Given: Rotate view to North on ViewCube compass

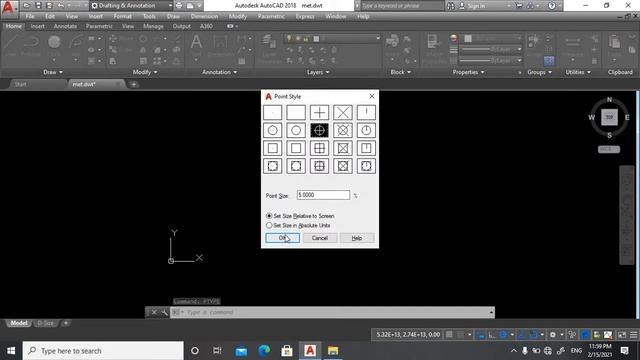Looking at the screenshot, I should 609,100.
